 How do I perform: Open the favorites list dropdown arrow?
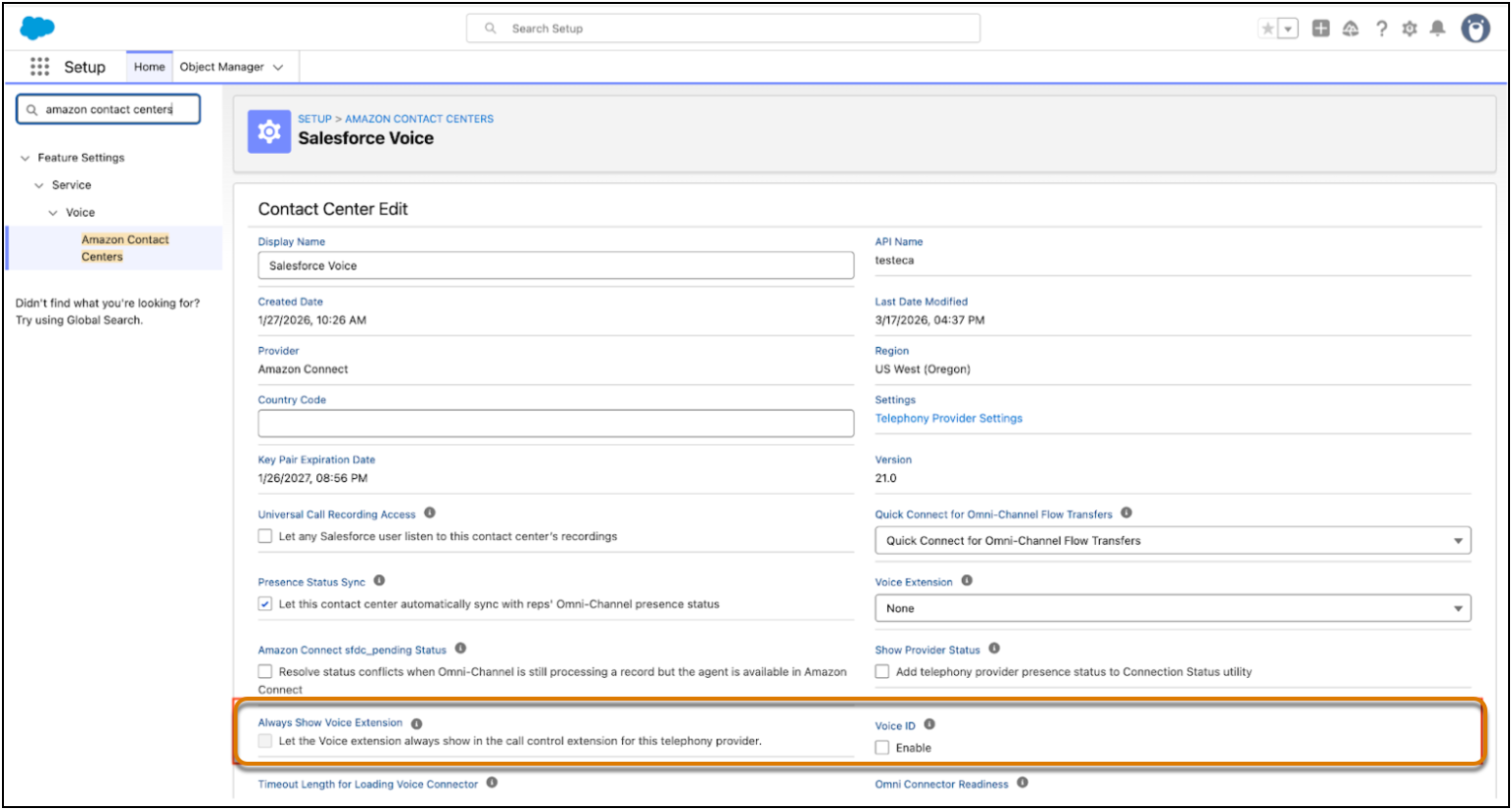tap(1288, 29)
